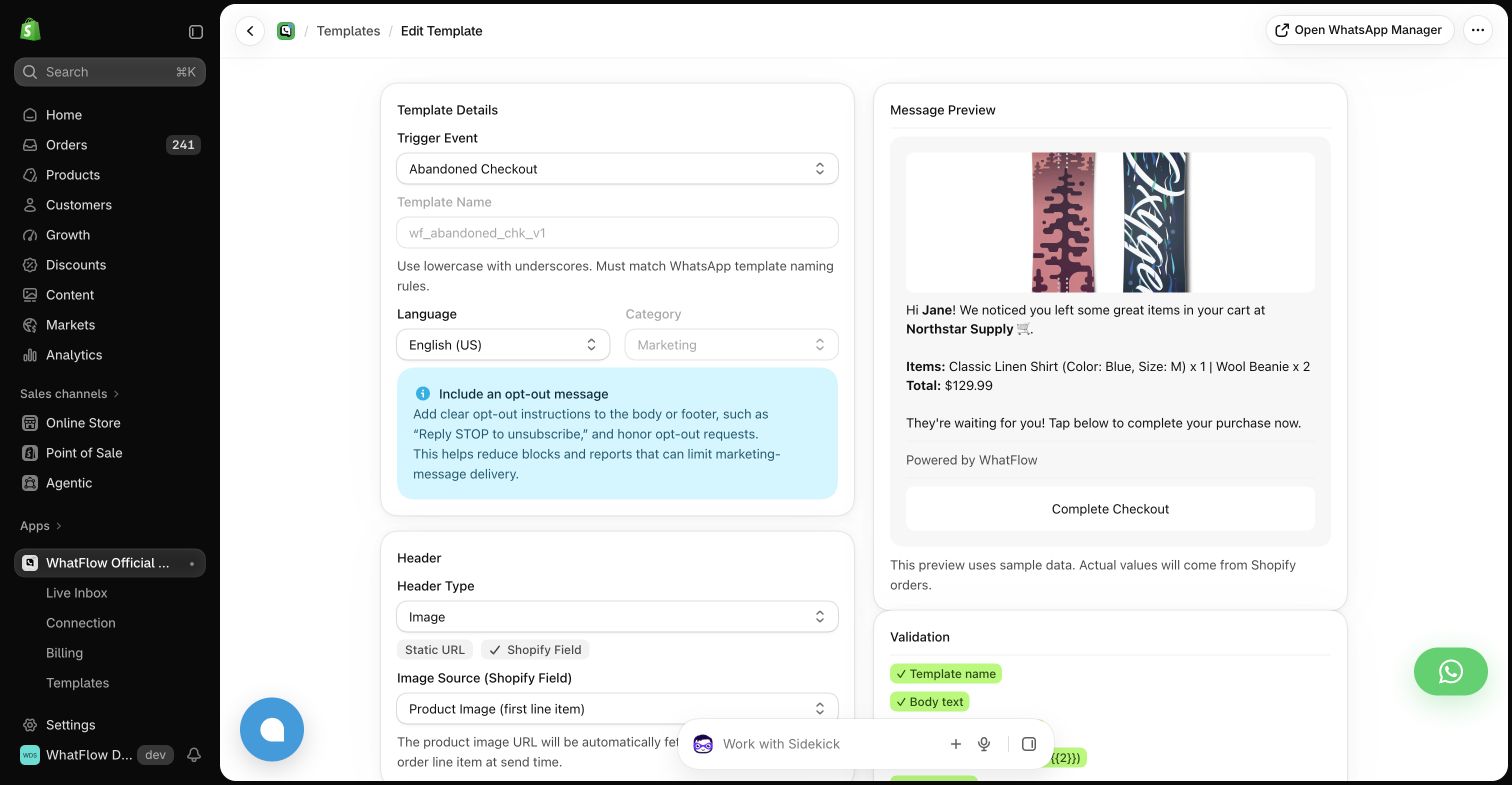Toggle the sidebar collapse icon

coord(196,32)
